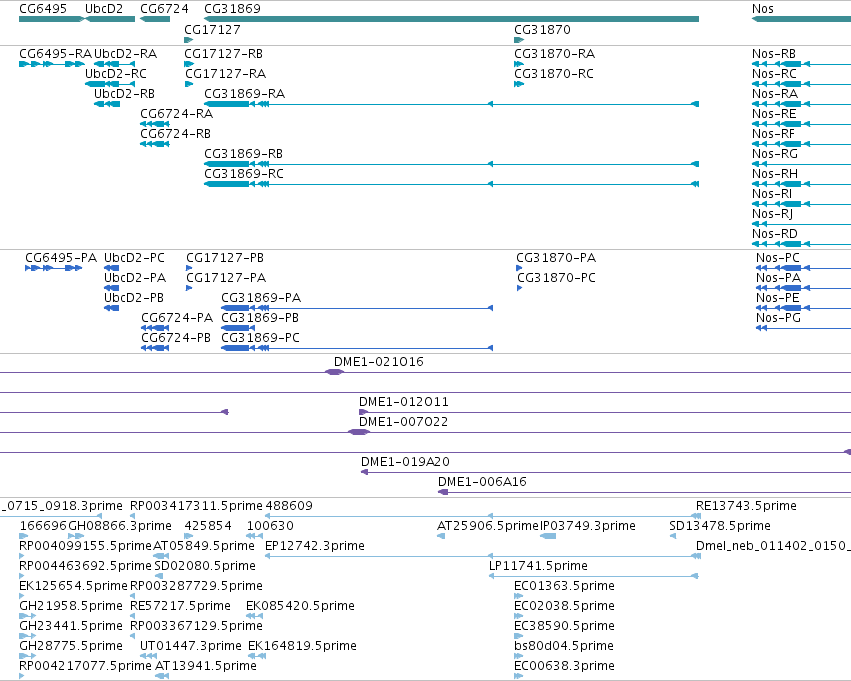Click transcript Nos-RD
Image resolution: width=851 pixels, height=681 pixels.
774,234
